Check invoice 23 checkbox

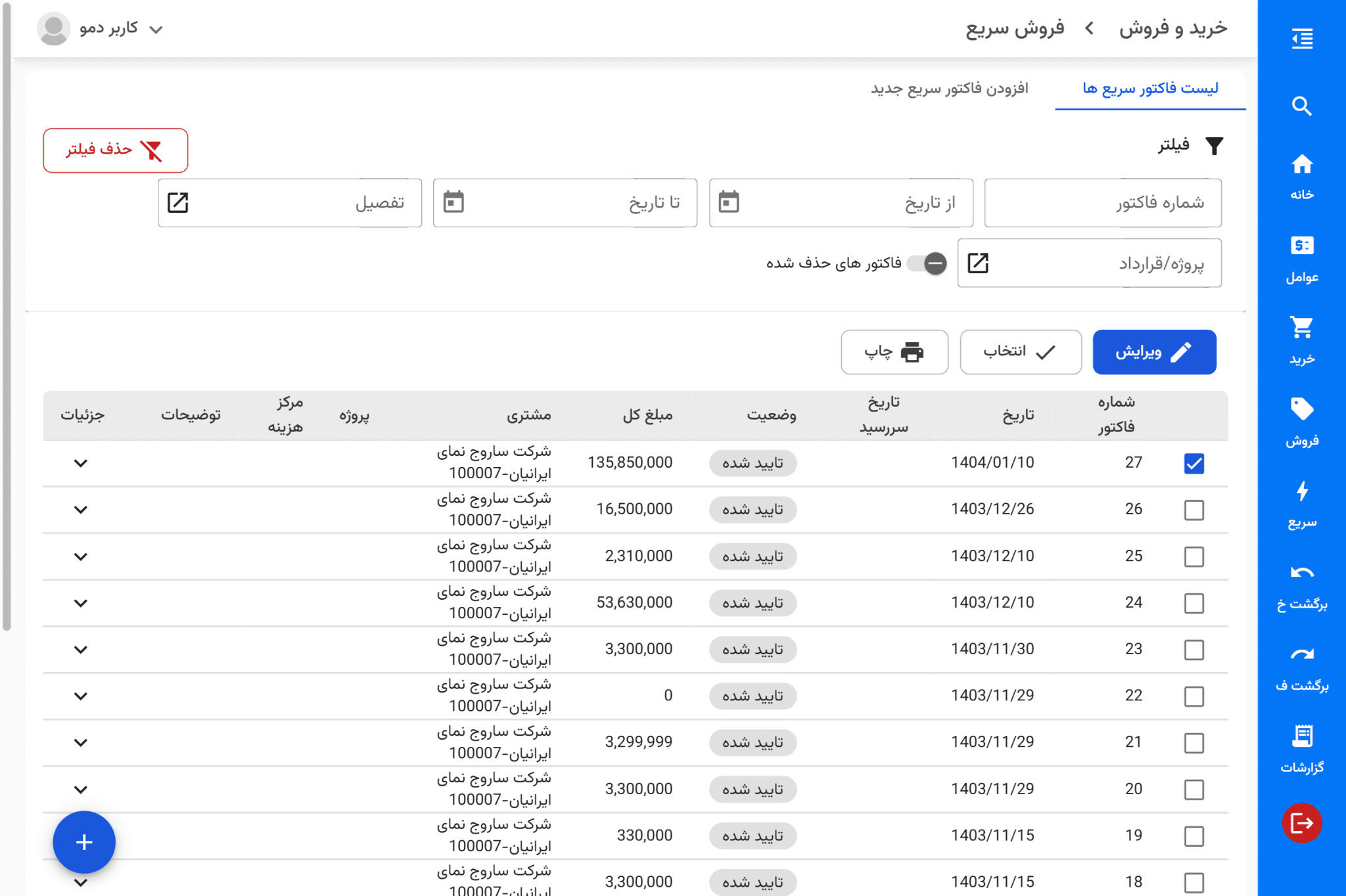pos(1194,650)
